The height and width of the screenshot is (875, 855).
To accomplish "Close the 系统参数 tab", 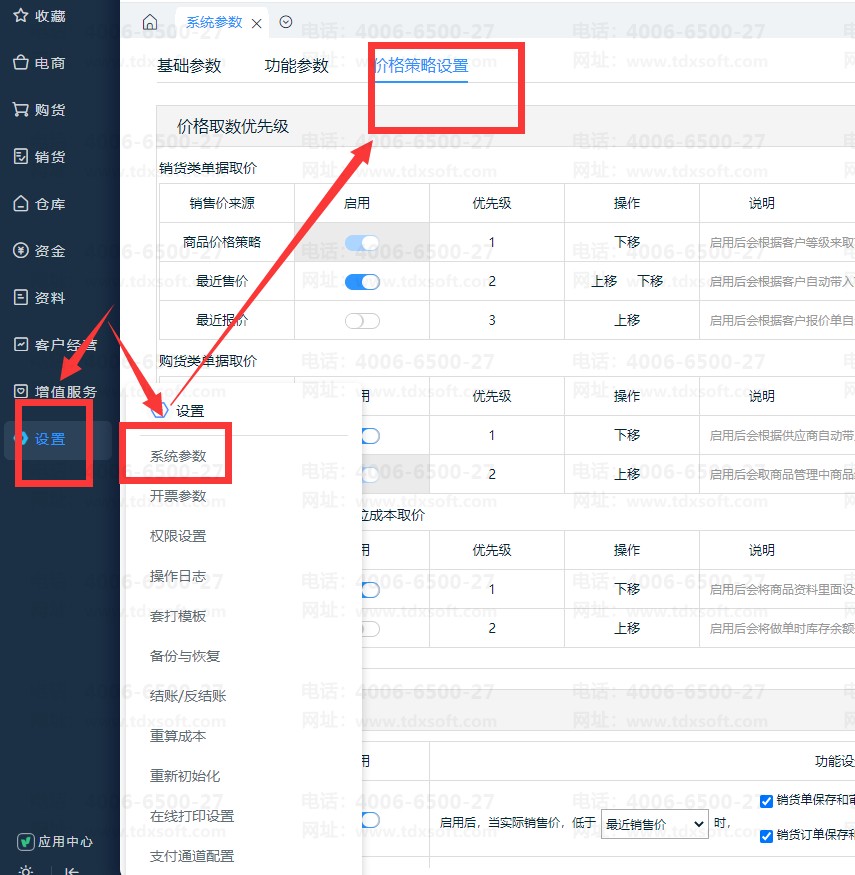I will click(257, 23).
